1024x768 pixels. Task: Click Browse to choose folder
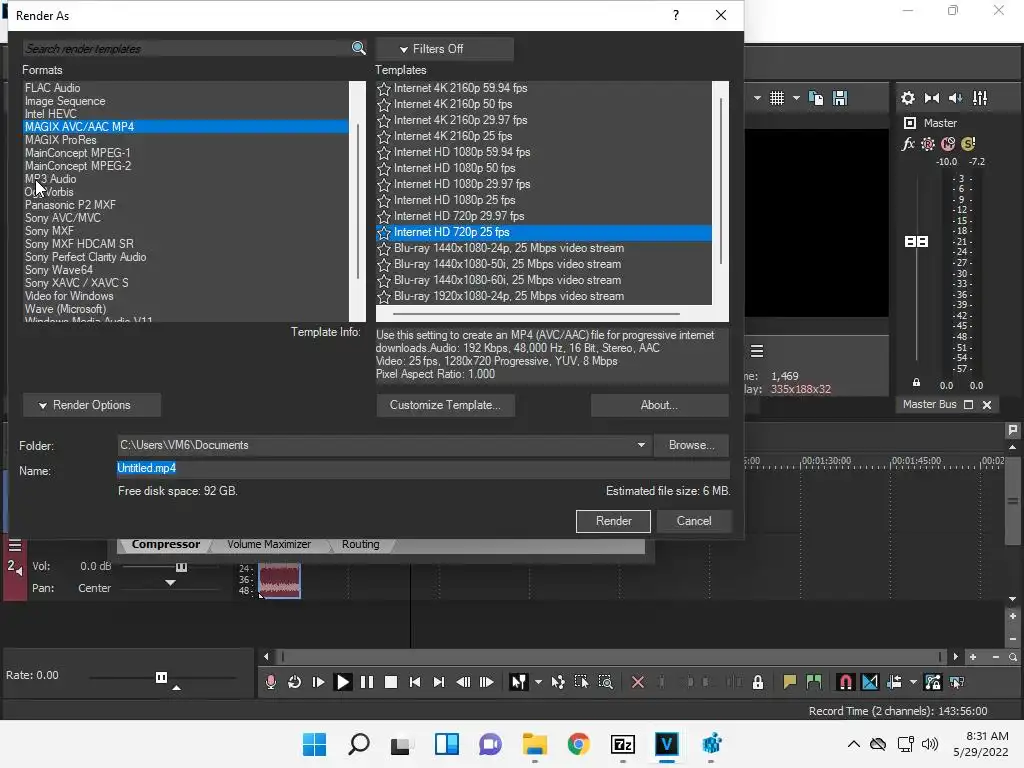(x=691, y=445)
